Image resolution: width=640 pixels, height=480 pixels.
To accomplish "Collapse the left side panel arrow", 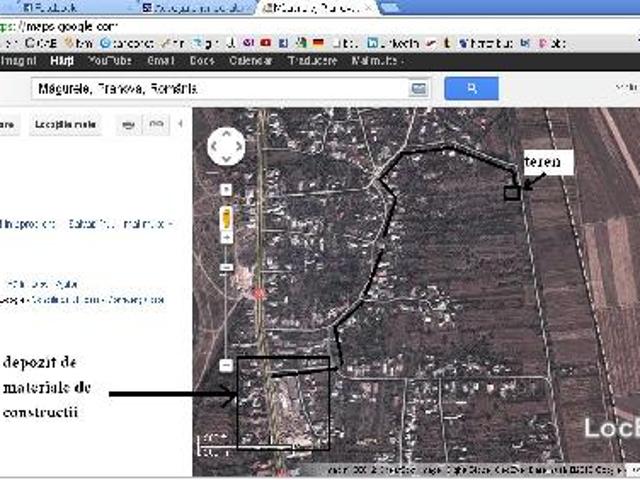I will (180, 124).
